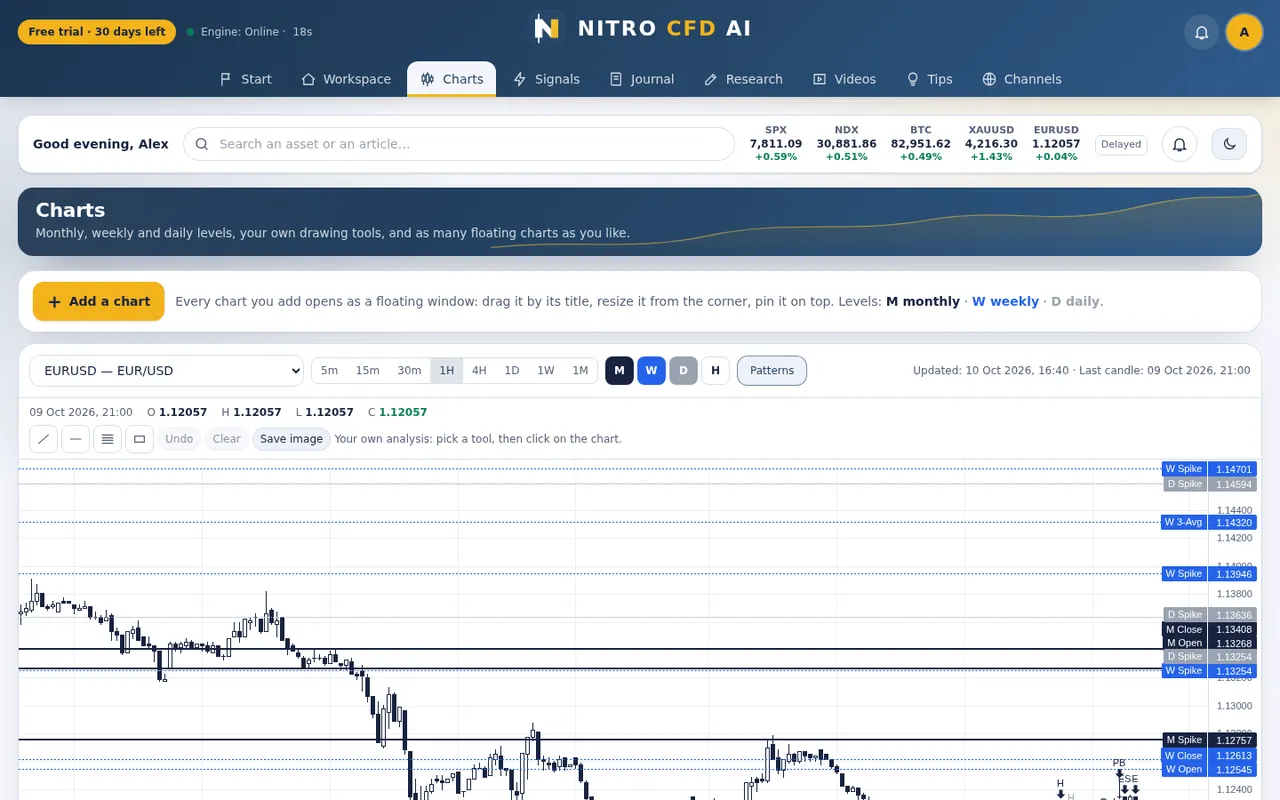
Task: Click the W 3-Avg level label
Action: 1184,522
